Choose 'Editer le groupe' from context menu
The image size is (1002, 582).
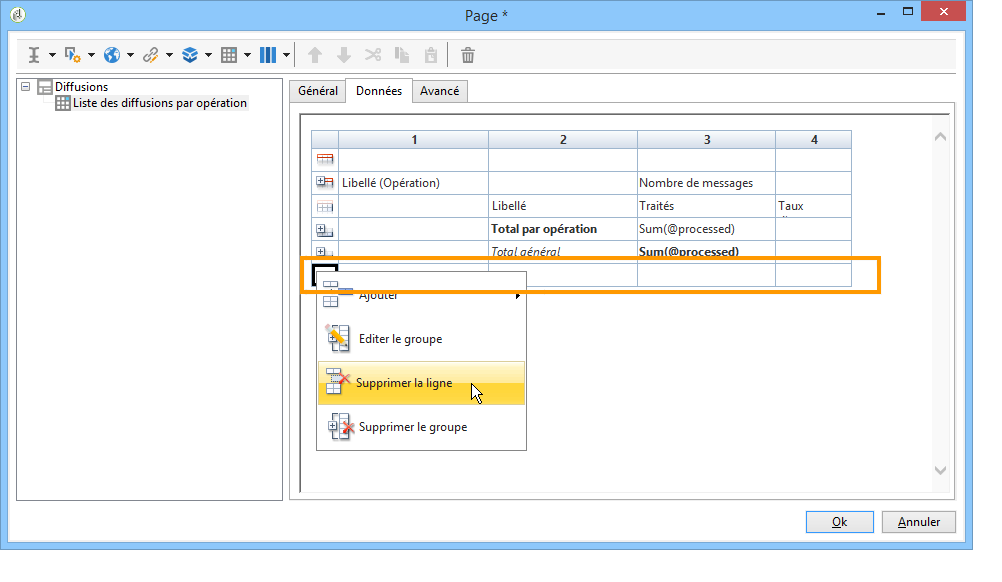tap(422, 339)
